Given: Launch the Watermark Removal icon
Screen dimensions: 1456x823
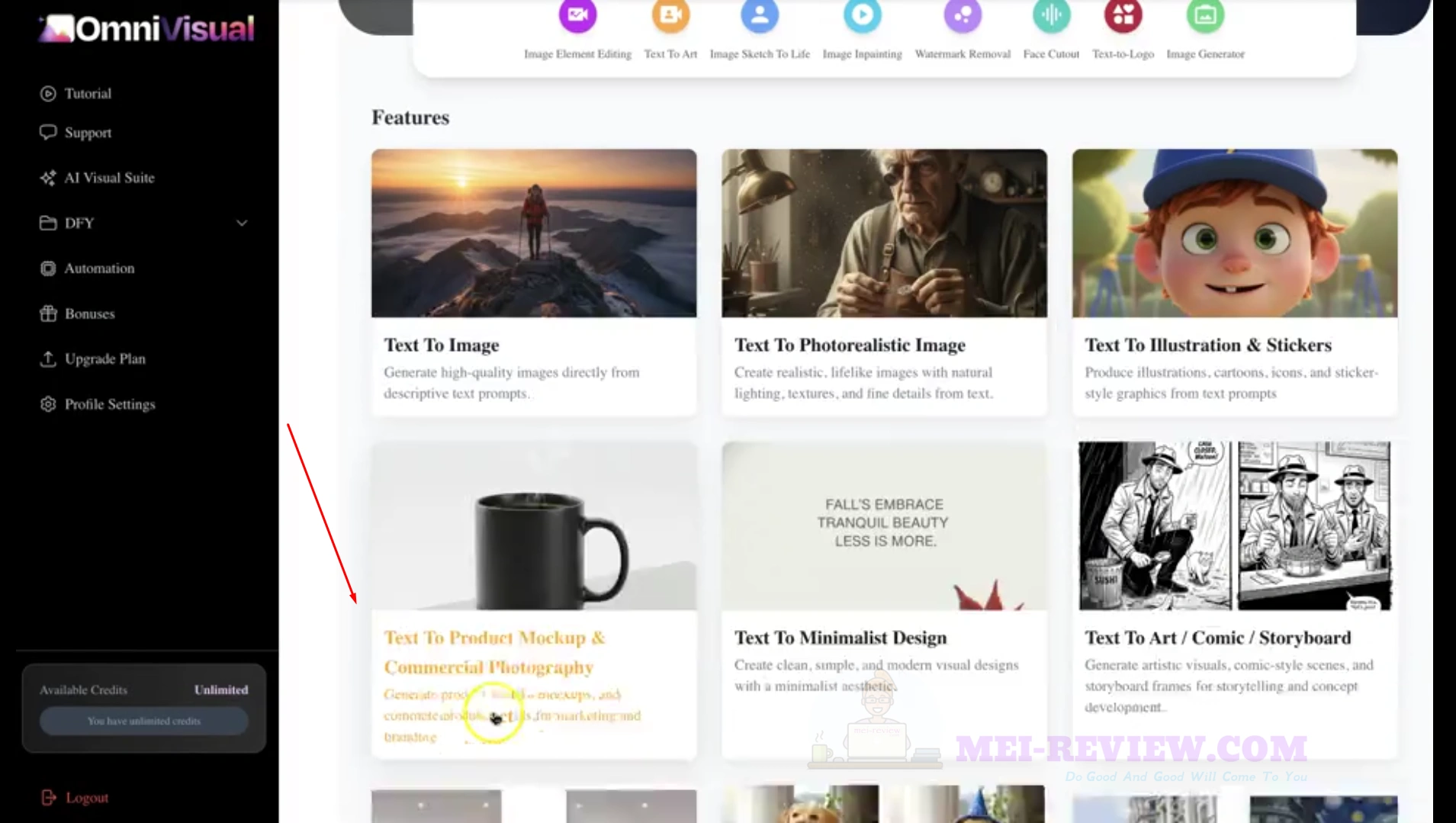Looking at the screenshot, I should coord(963,15).
